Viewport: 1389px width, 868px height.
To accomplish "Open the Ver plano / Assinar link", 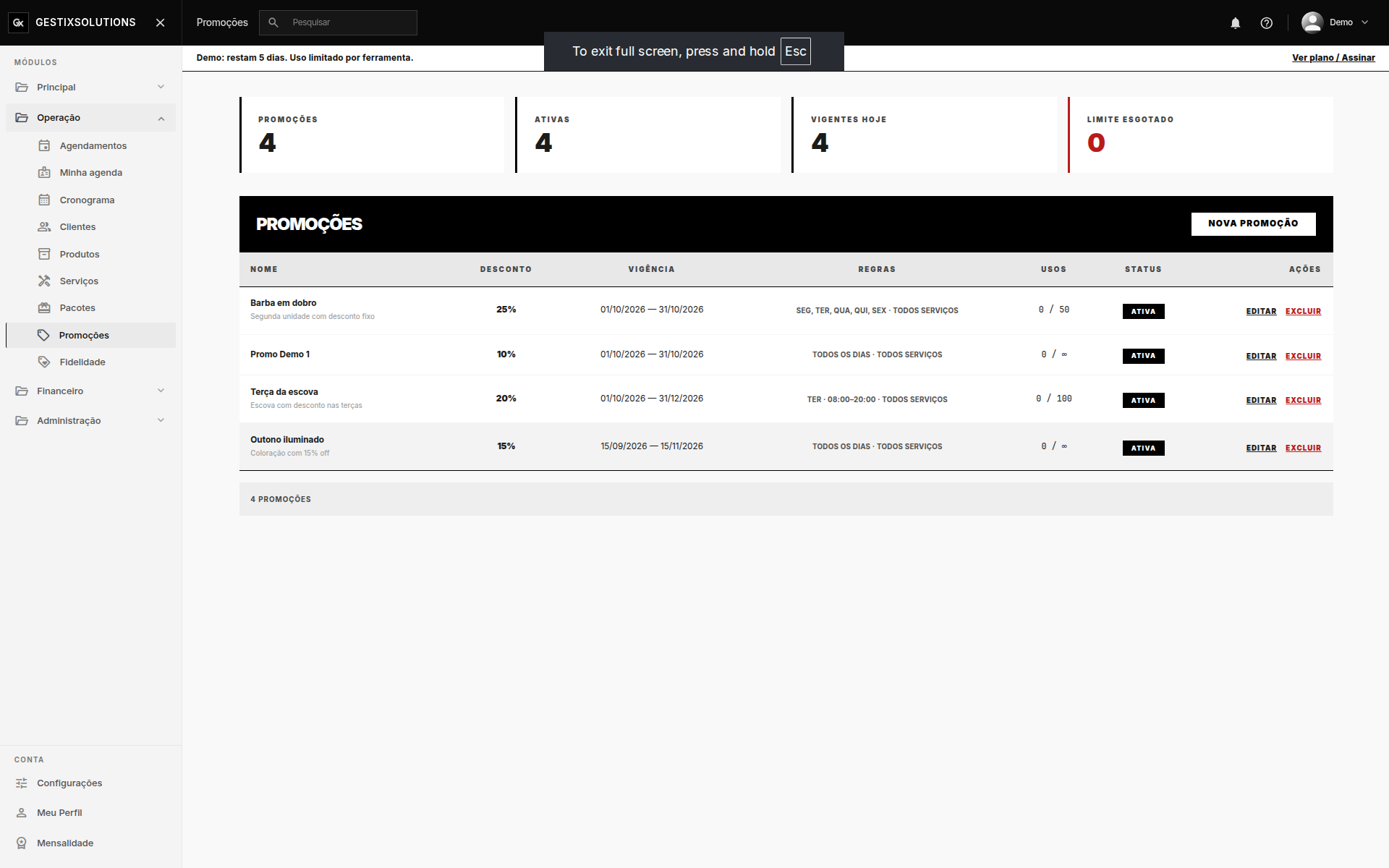I will (1333, 58).
